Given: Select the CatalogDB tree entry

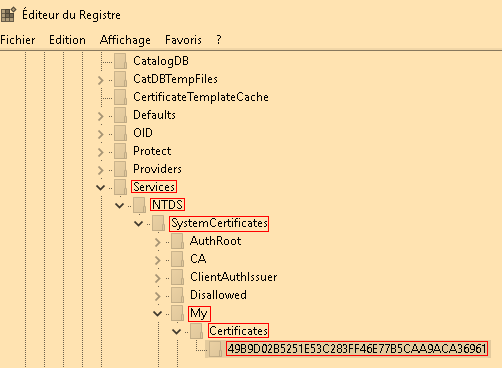Looking at the screenshot, I should coord(161,61).
